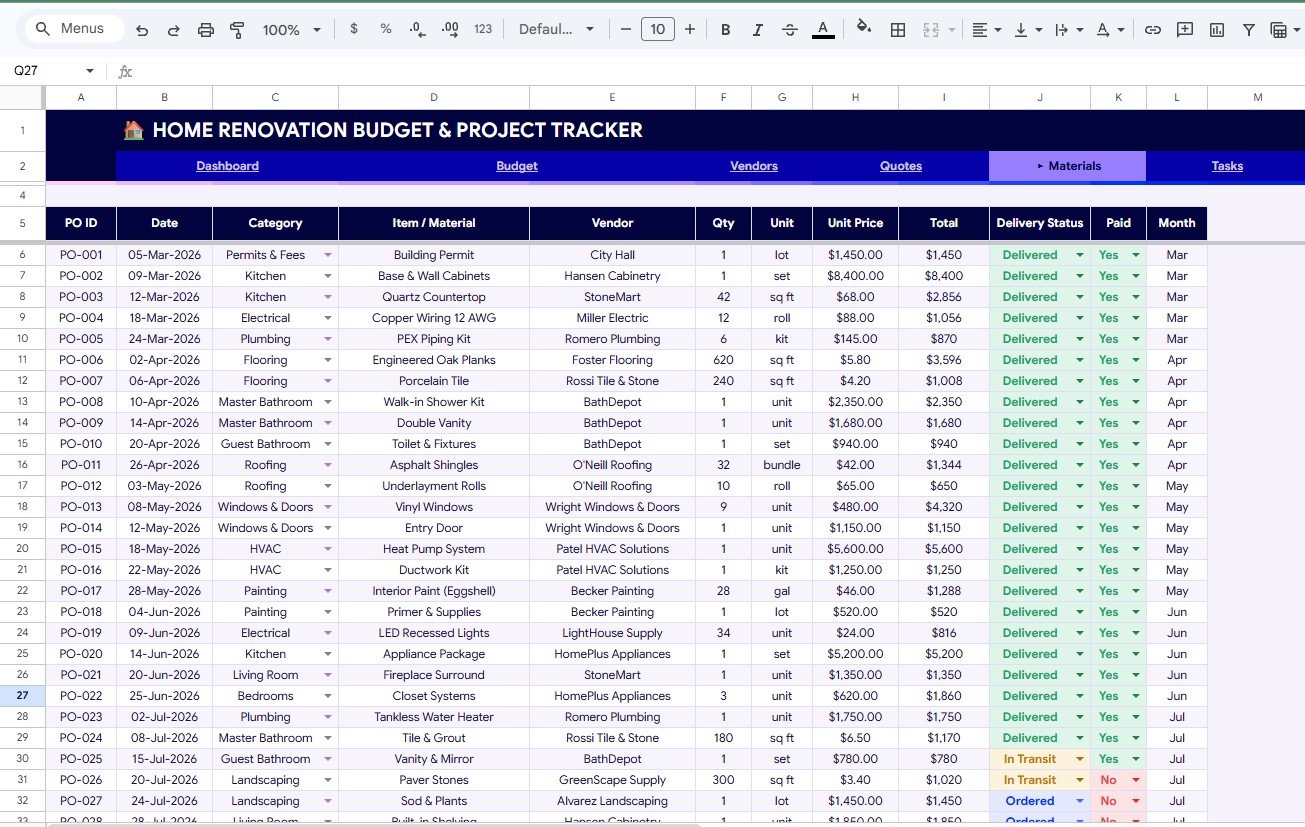Open vertical align options
Screen dimensions: 1305x827
[1027, 30]
